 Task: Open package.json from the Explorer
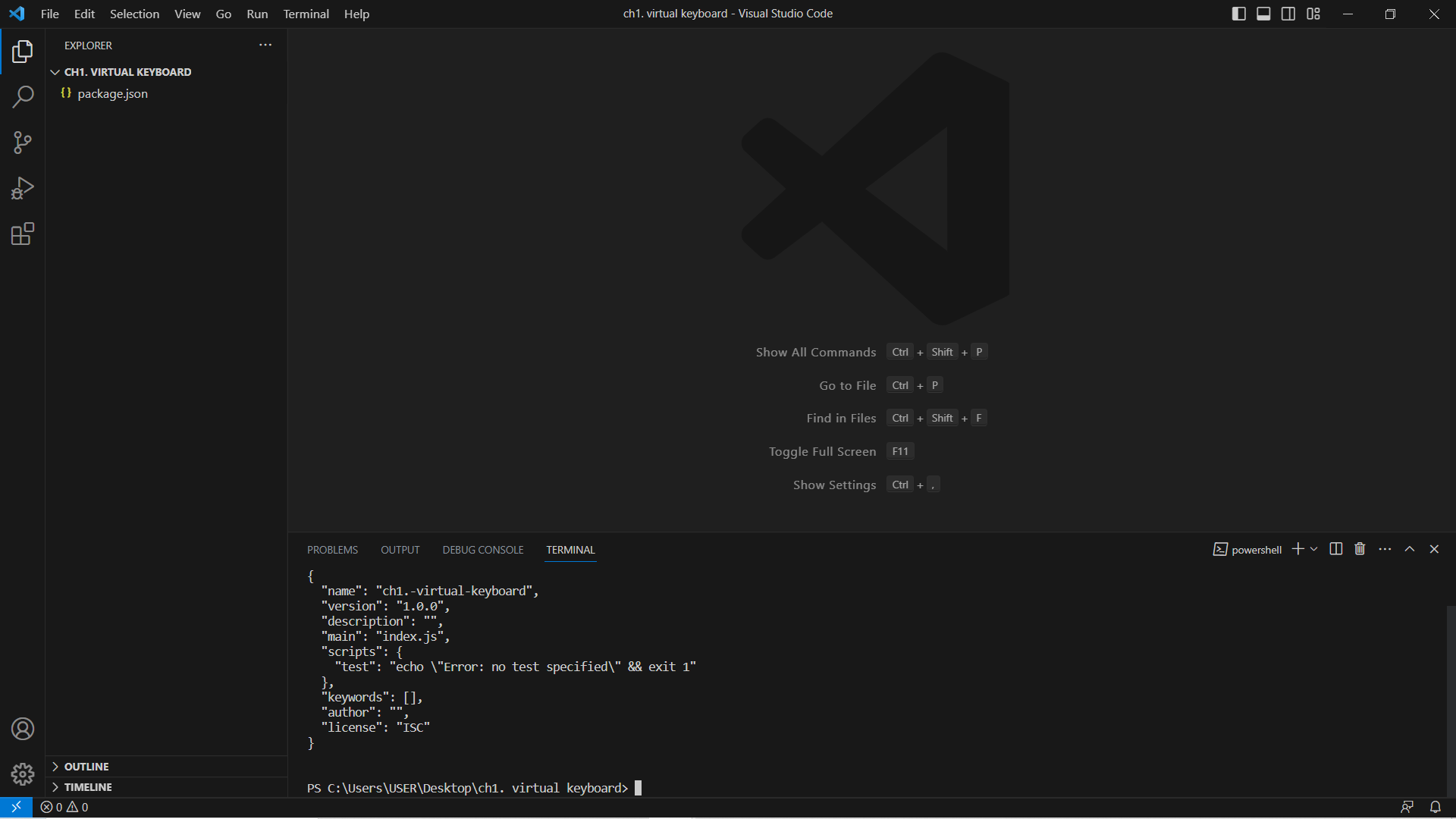[112, 93]
